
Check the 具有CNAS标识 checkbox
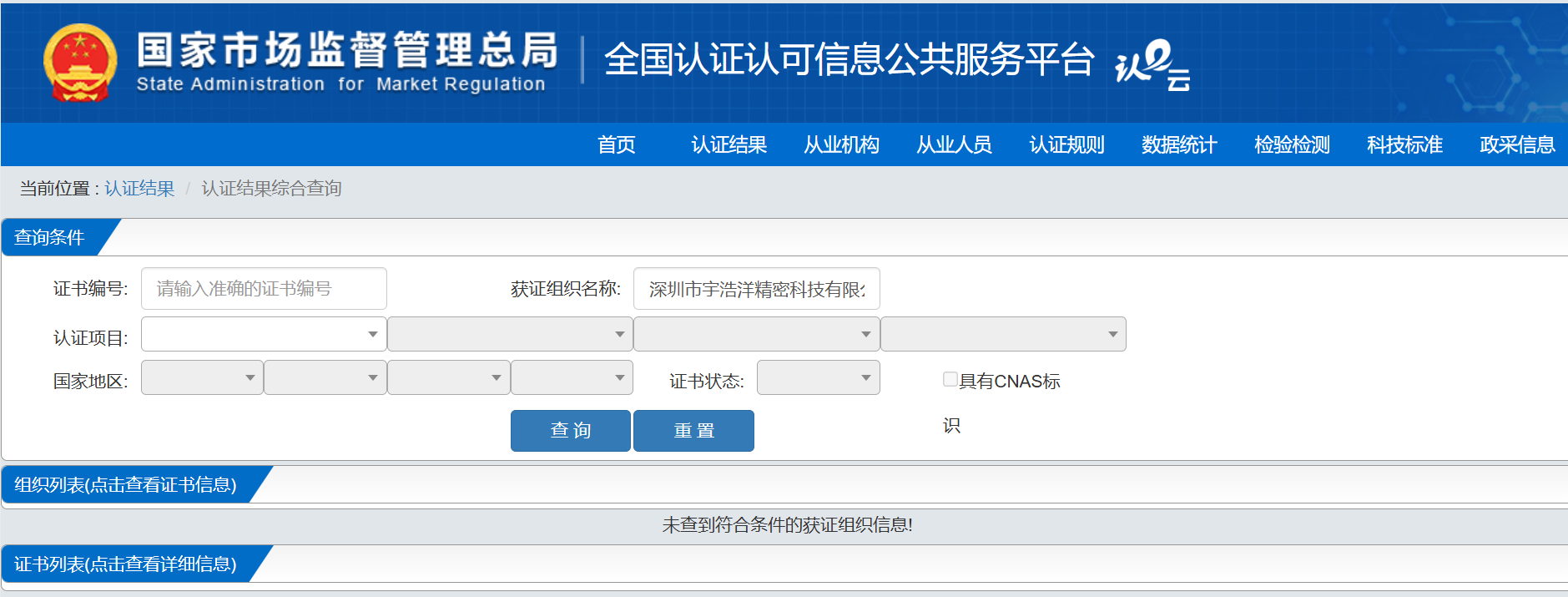(x=950, y=379)
